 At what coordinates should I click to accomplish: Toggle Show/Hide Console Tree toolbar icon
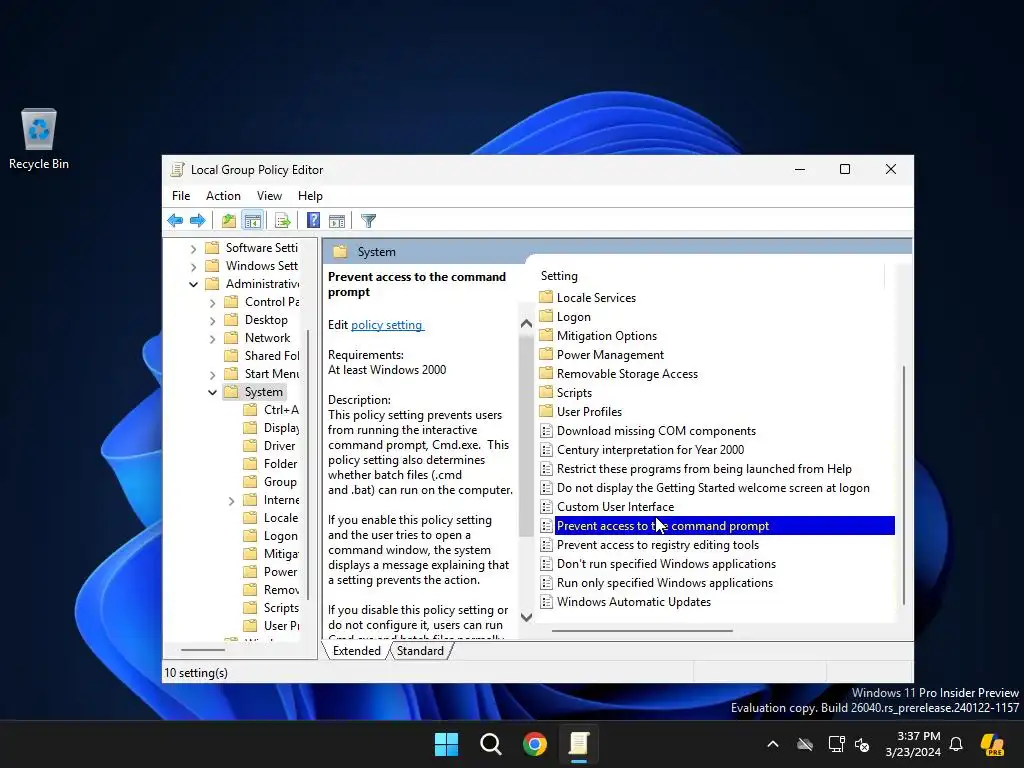pyautogui.click(x=252, y=221)
